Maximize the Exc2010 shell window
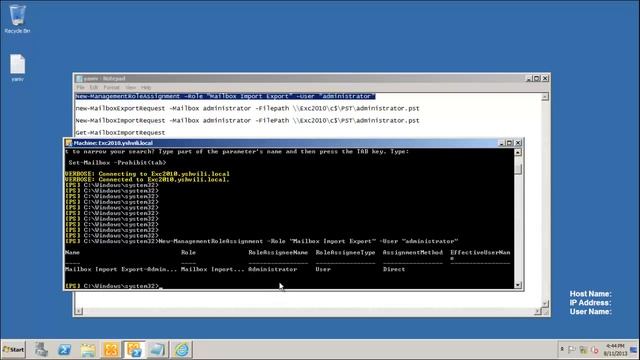640x360 pixels. [510, 143]
